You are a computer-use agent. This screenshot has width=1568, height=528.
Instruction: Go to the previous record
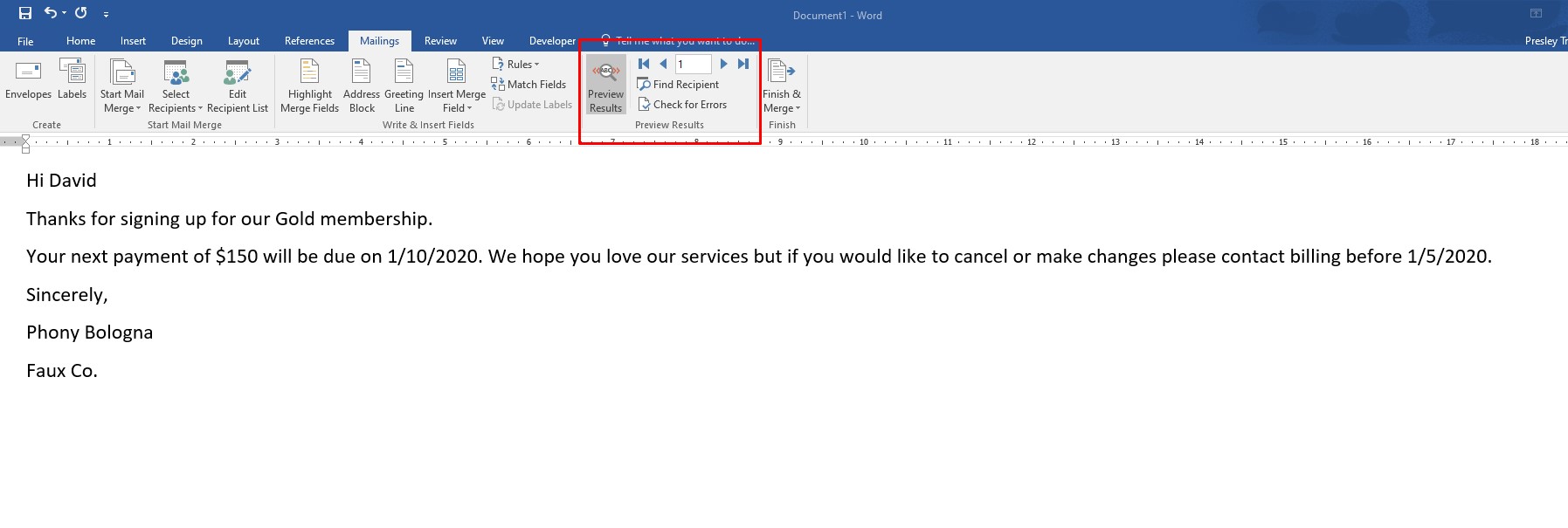point(663,64)
